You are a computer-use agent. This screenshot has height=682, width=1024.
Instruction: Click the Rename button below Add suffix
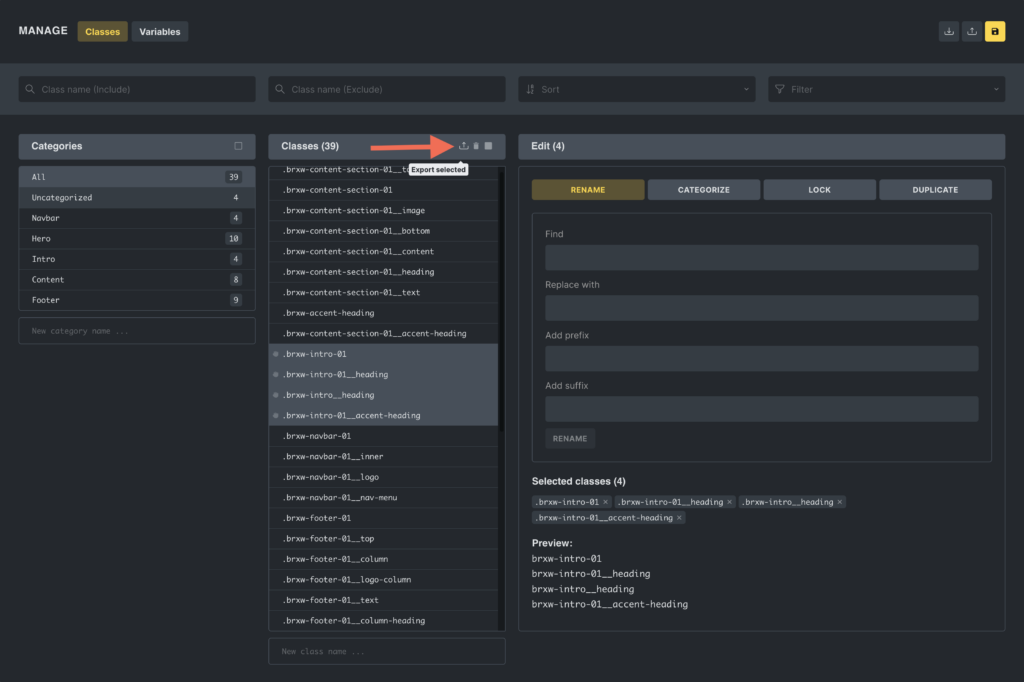570,439
